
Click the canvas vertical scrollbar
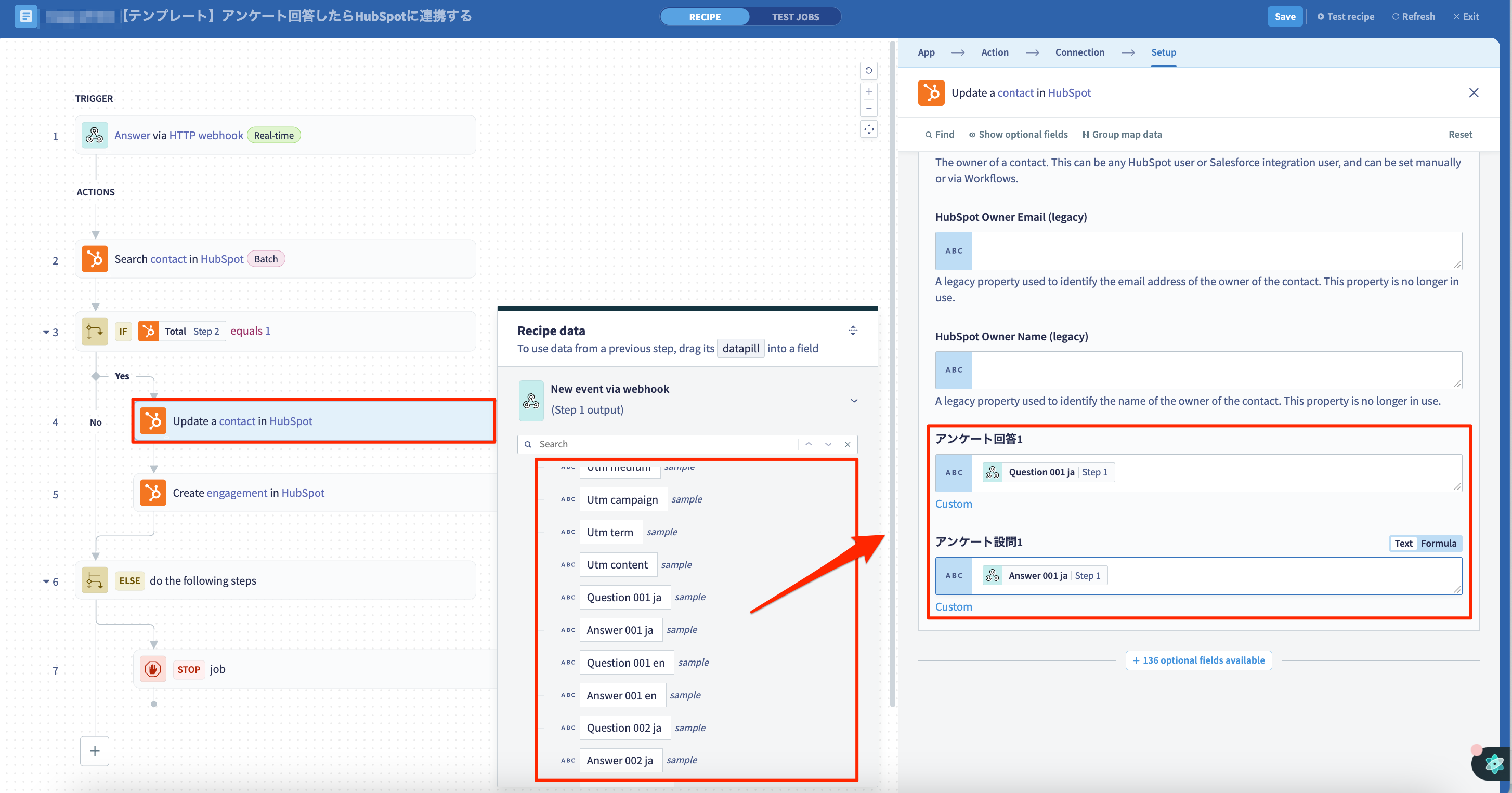point(893,374)
